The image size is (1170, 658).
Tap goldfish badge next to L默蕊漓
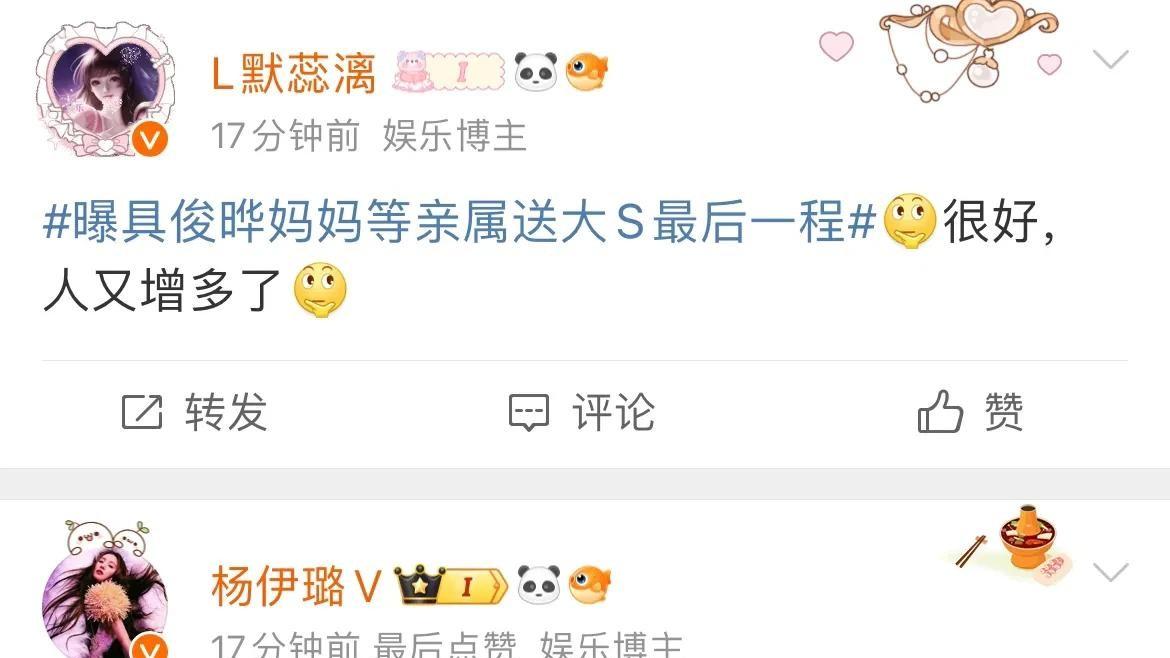click(587, 72)
